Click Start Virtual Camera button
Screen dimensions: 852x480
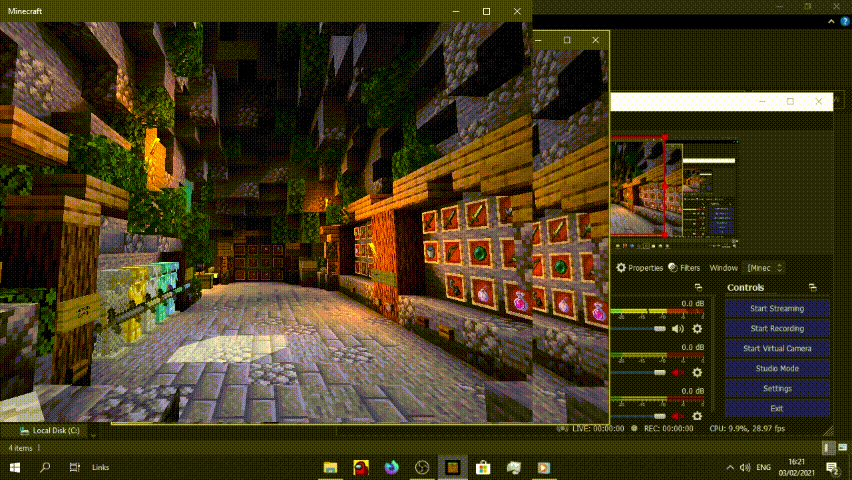[x=777, y=348]
